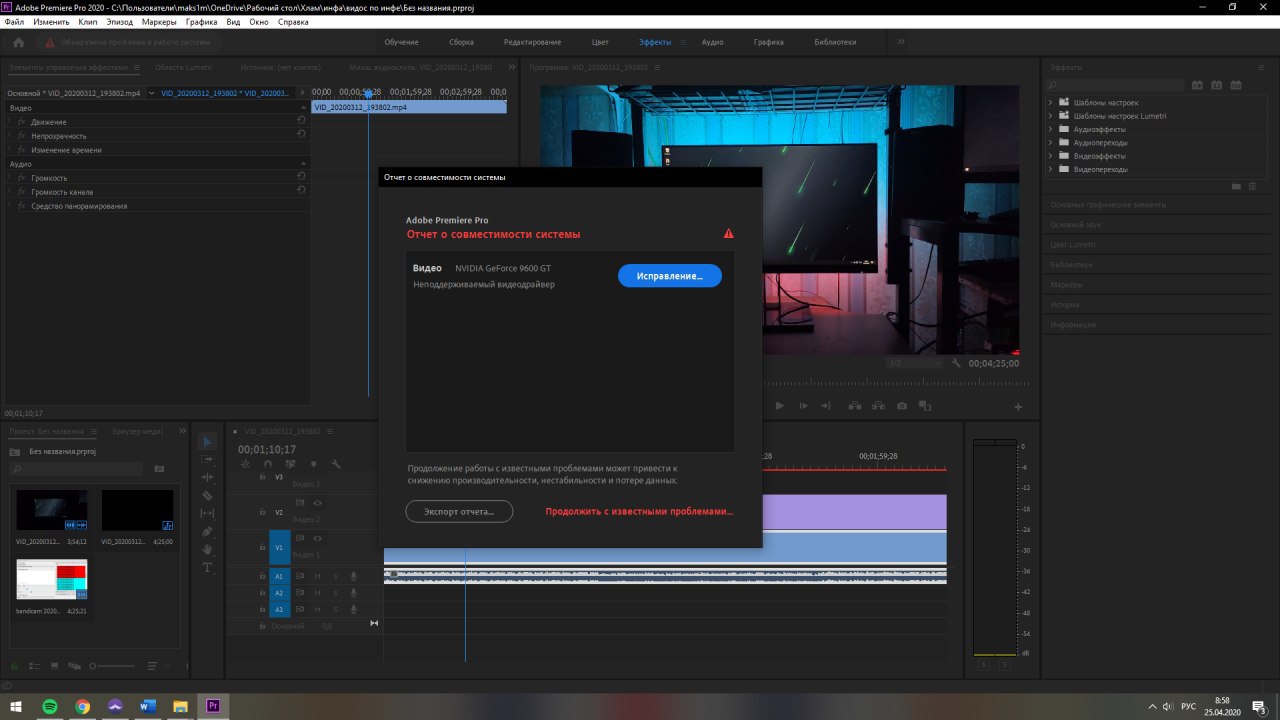The image size is (1280, 720).
Task: Expand Шаблоны настроек Lumetri folder
Action: pyautogui.click(x=1050, y=116)
